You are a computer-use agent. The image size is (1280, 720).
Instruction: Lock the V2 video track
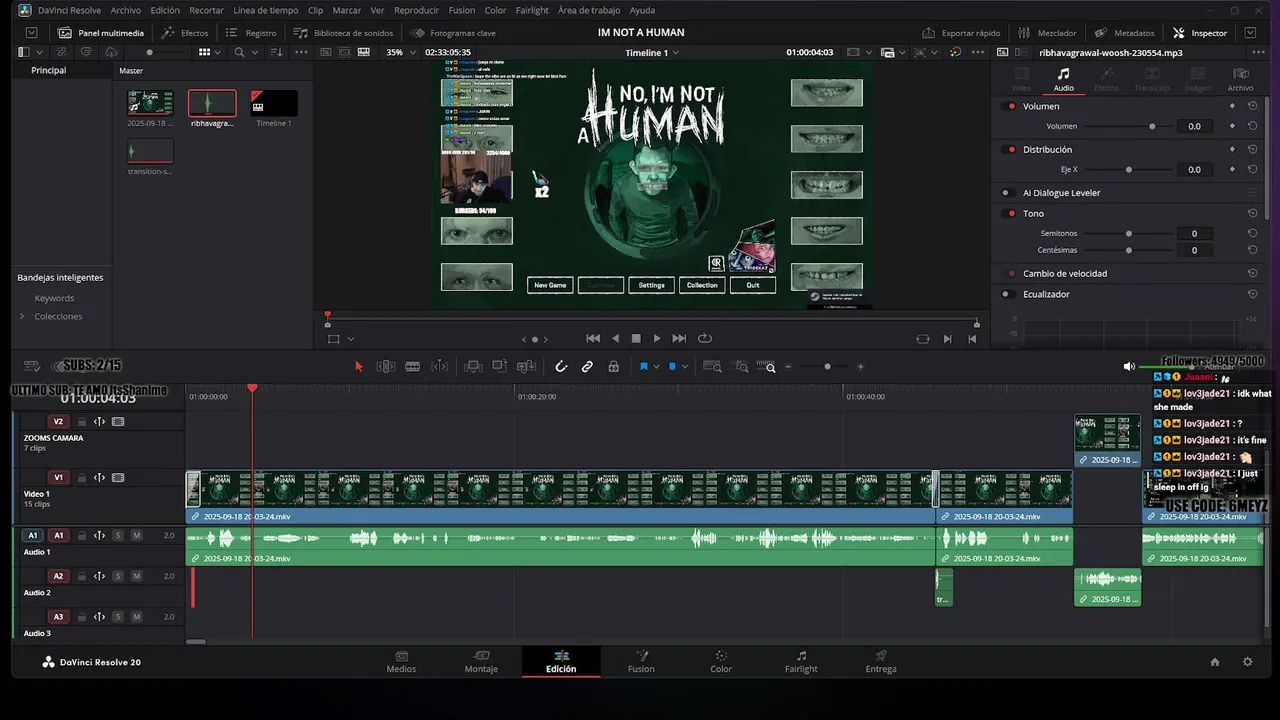click(x=82, y=422)
